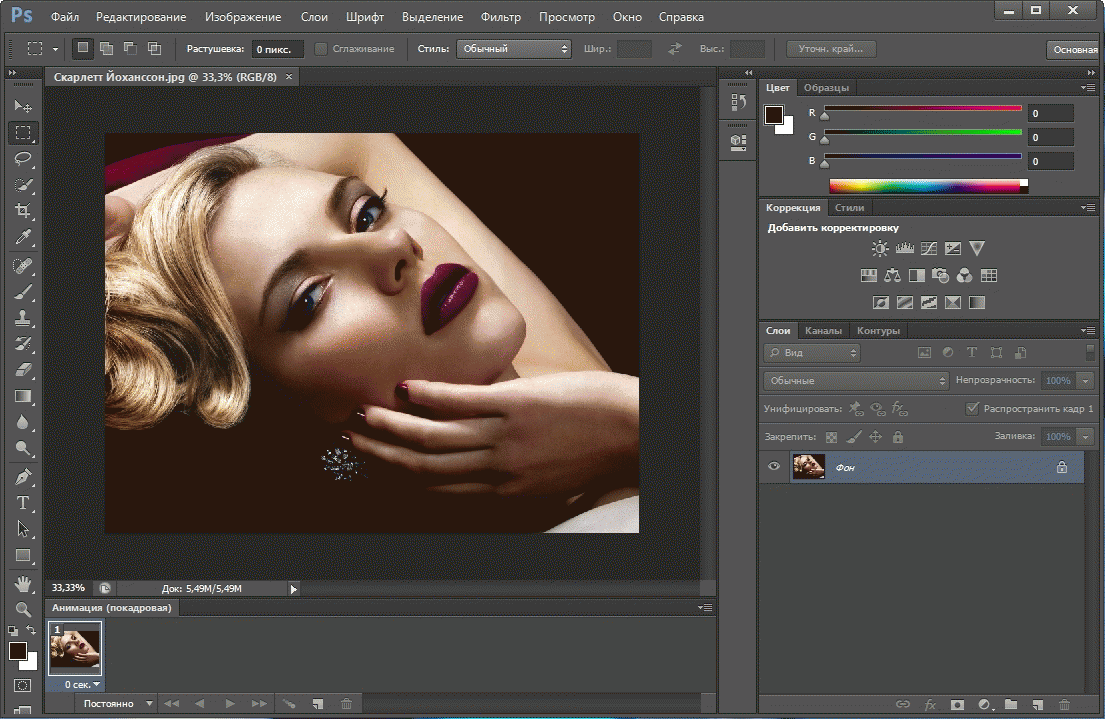The height and width of the screenshot is (719, 1105).
Task: Enable Quick Mask mode
Action: 23,685
